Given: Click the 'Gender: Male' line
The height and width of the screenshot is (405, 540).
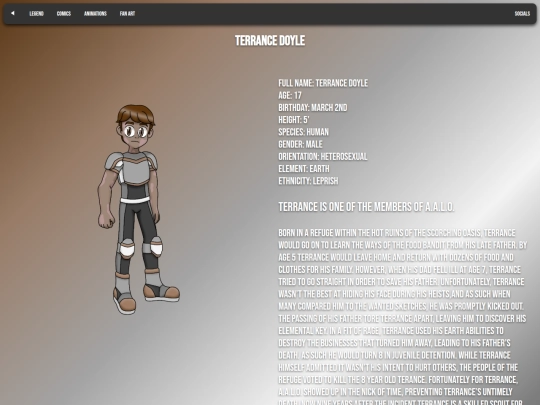Looking at the screenshot, I should [300, 144].
